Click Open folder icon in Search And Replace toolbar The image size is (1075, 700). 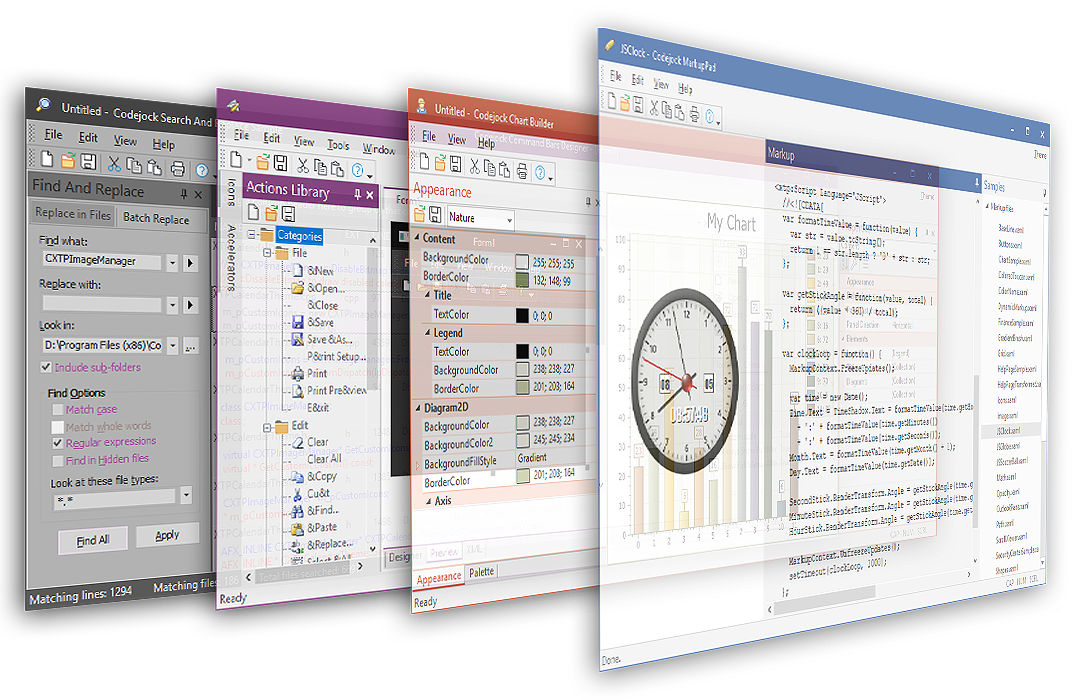coord(67,161)
